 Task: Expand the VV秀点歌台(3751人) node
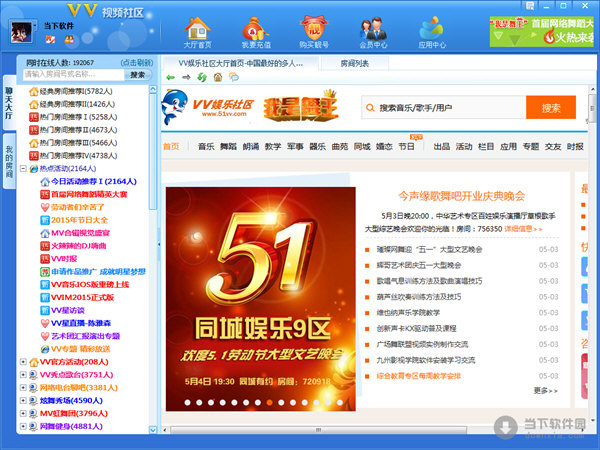coord(23,375)
